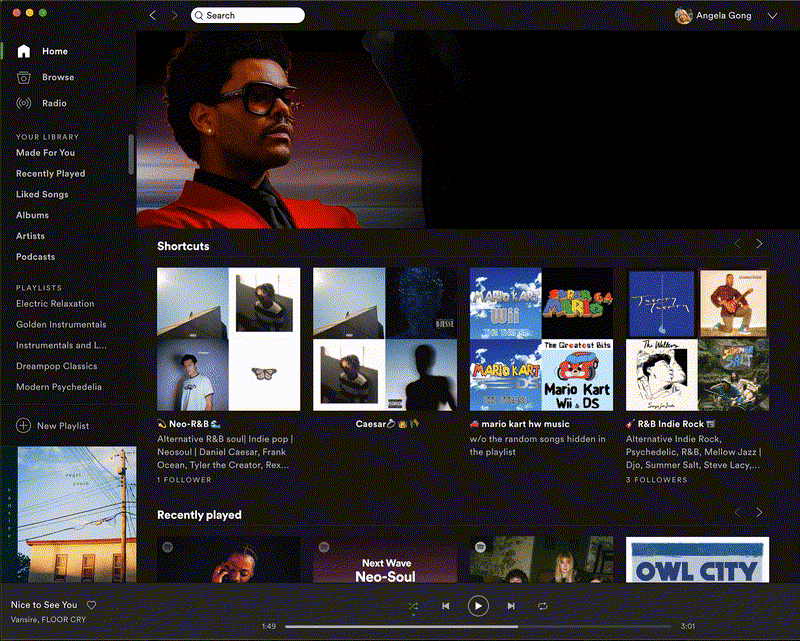Click the Home icon in sidebar
The image size is (800, 641).
point(24,51)
